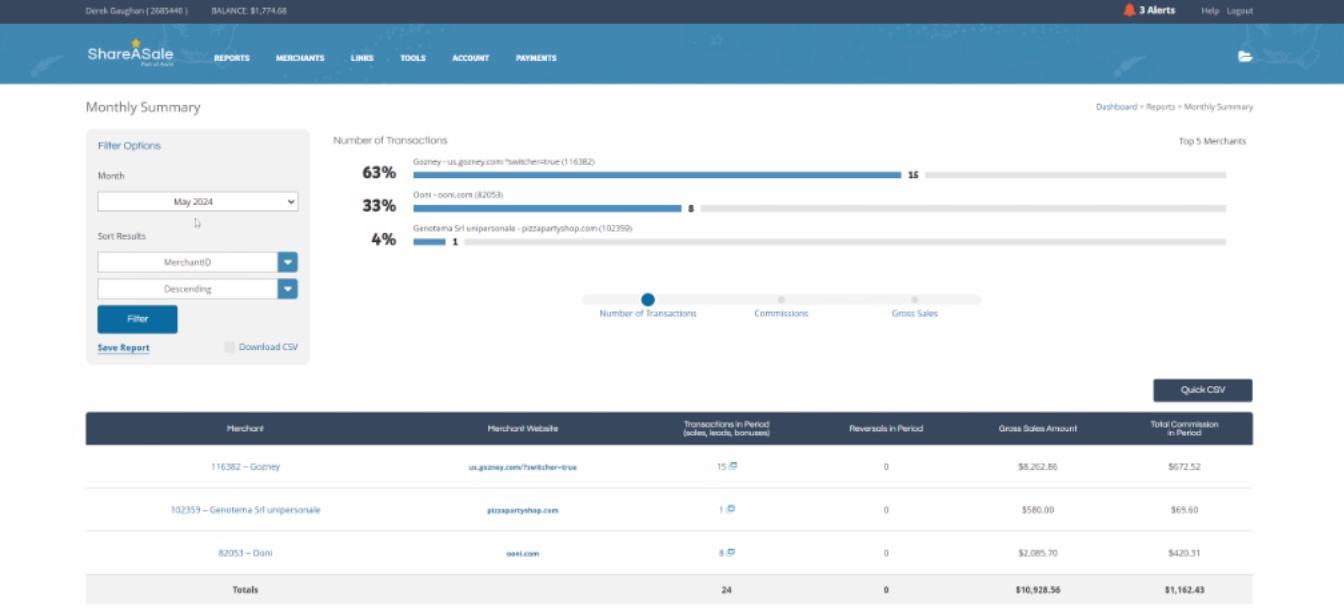1344x616 pixels.
Task: Click the Top 5 Merchants label
Action: coord(1212,141)
